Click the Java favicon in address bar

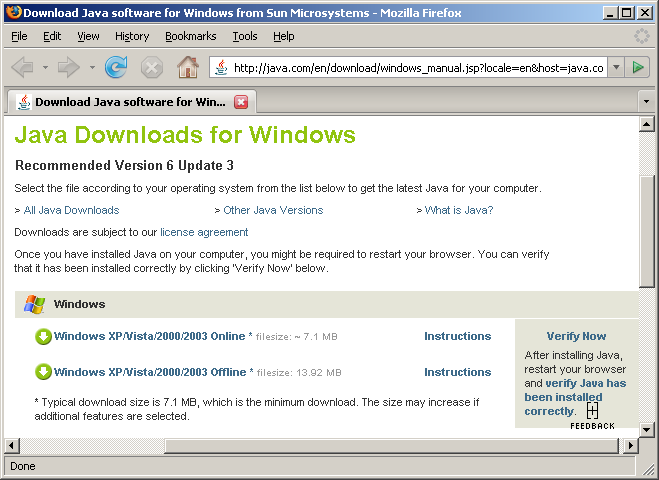tap(221, 67)
